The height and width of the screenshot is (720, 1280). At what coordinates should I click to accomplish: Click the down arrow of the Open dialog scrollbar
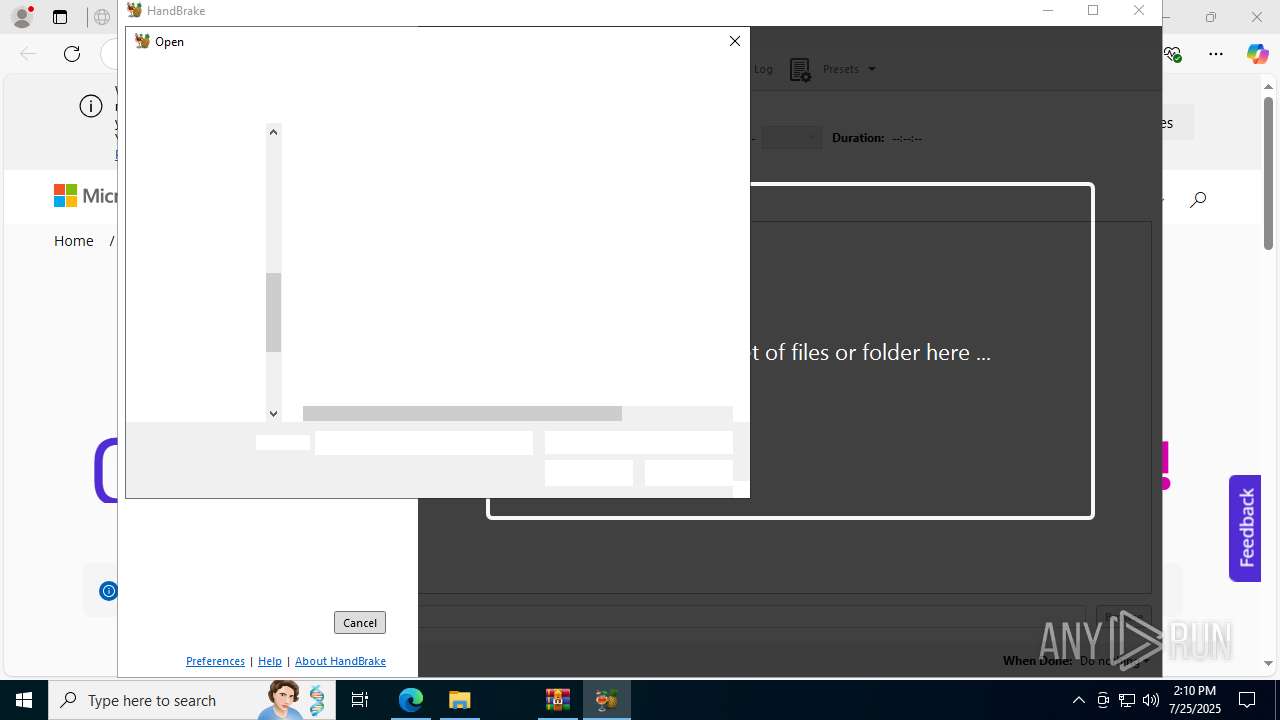[273, 413]
